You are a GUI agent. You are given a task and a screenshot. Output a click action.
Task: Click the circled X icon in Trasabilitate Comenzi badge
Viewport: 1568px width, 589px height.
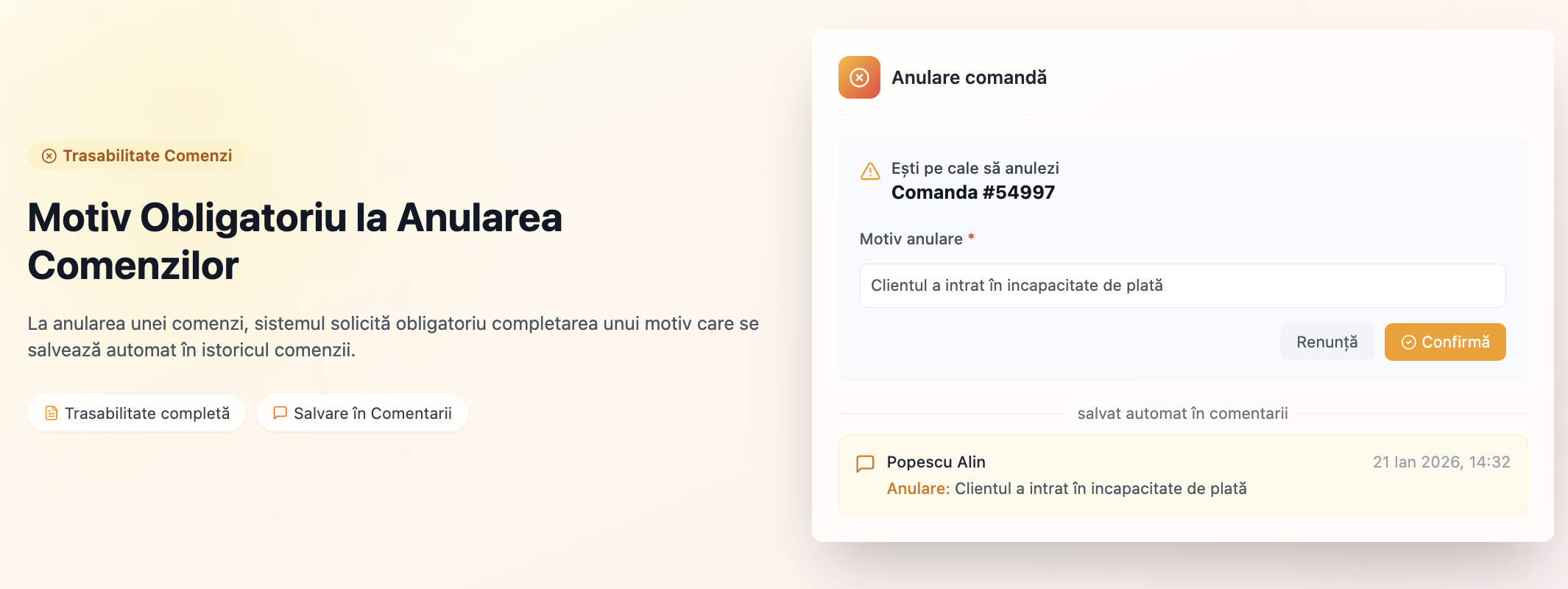(49, 156)
